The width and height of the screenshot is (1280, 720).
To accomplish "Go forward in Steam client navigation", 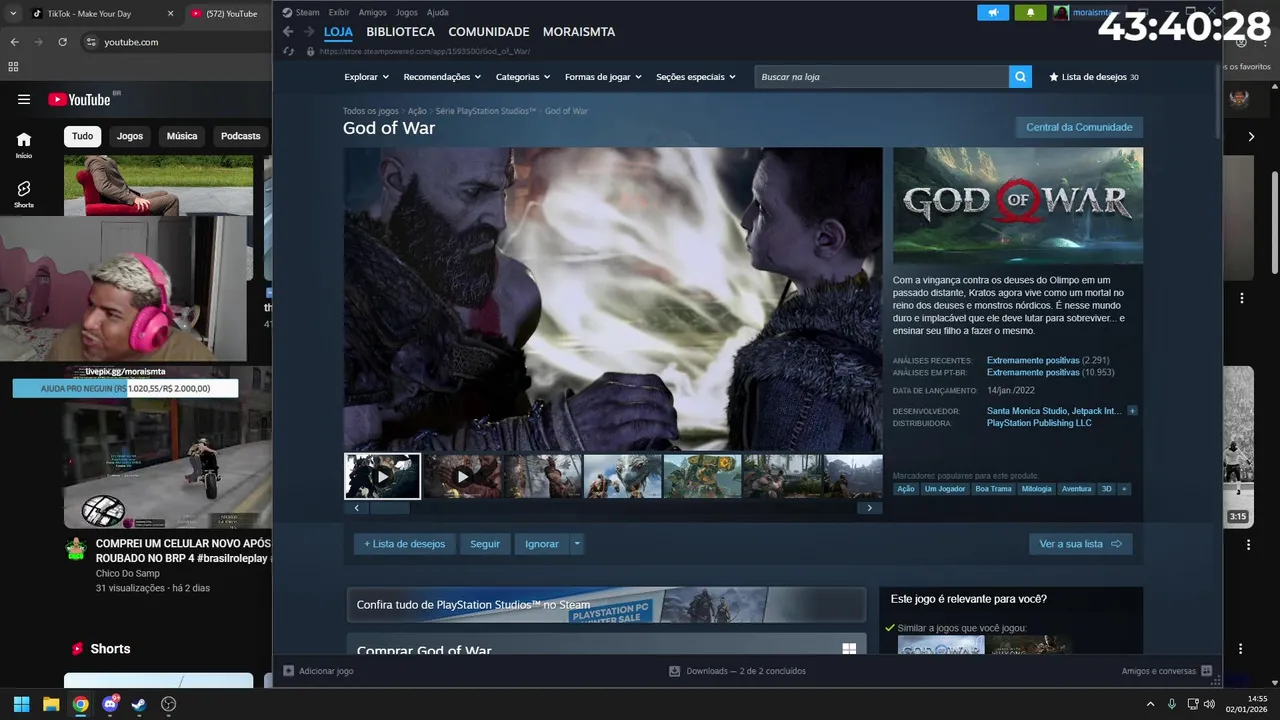I will [308, 32].
